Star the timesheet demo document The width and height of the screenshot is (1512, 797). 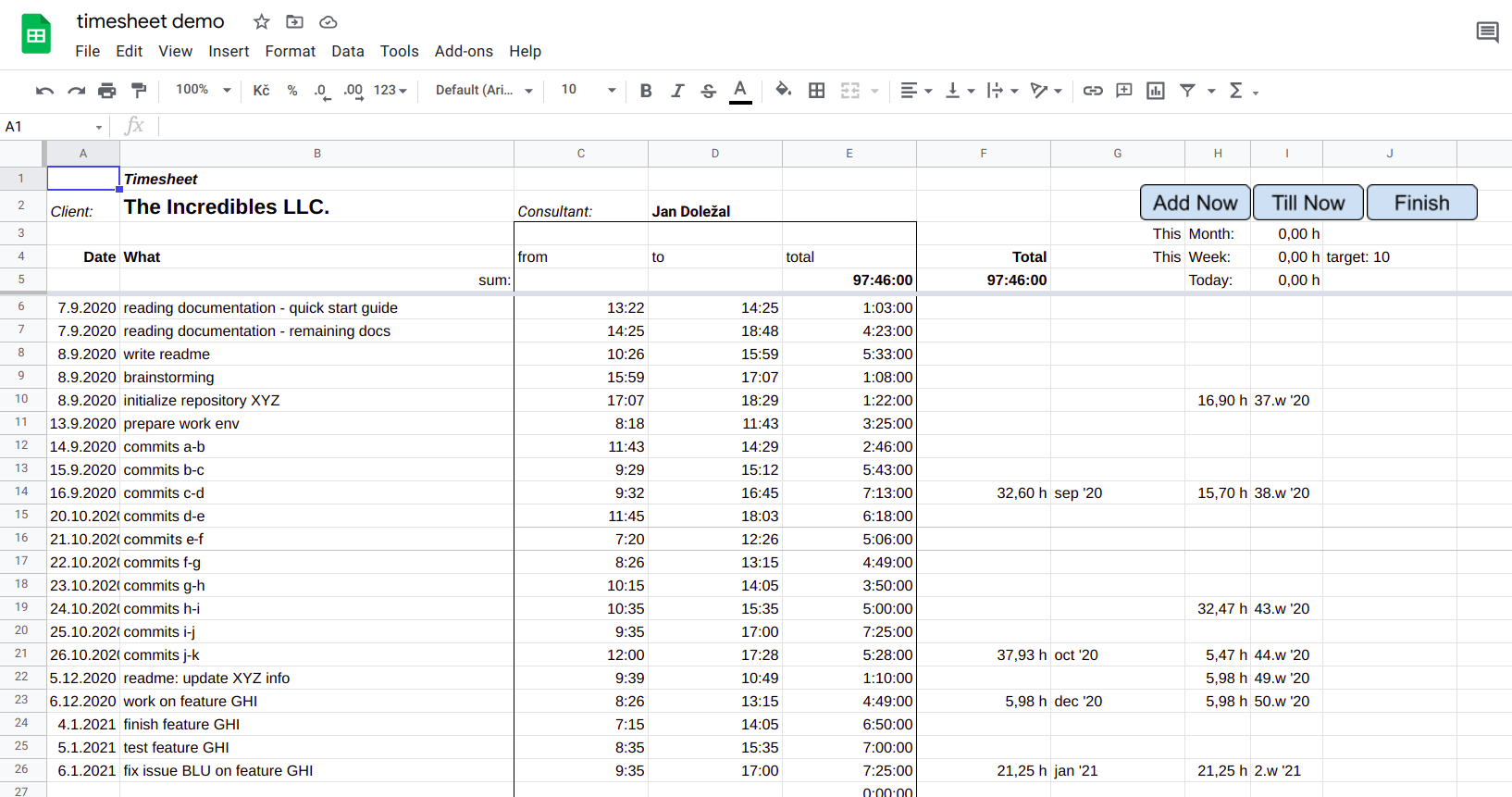pos(262,21)
